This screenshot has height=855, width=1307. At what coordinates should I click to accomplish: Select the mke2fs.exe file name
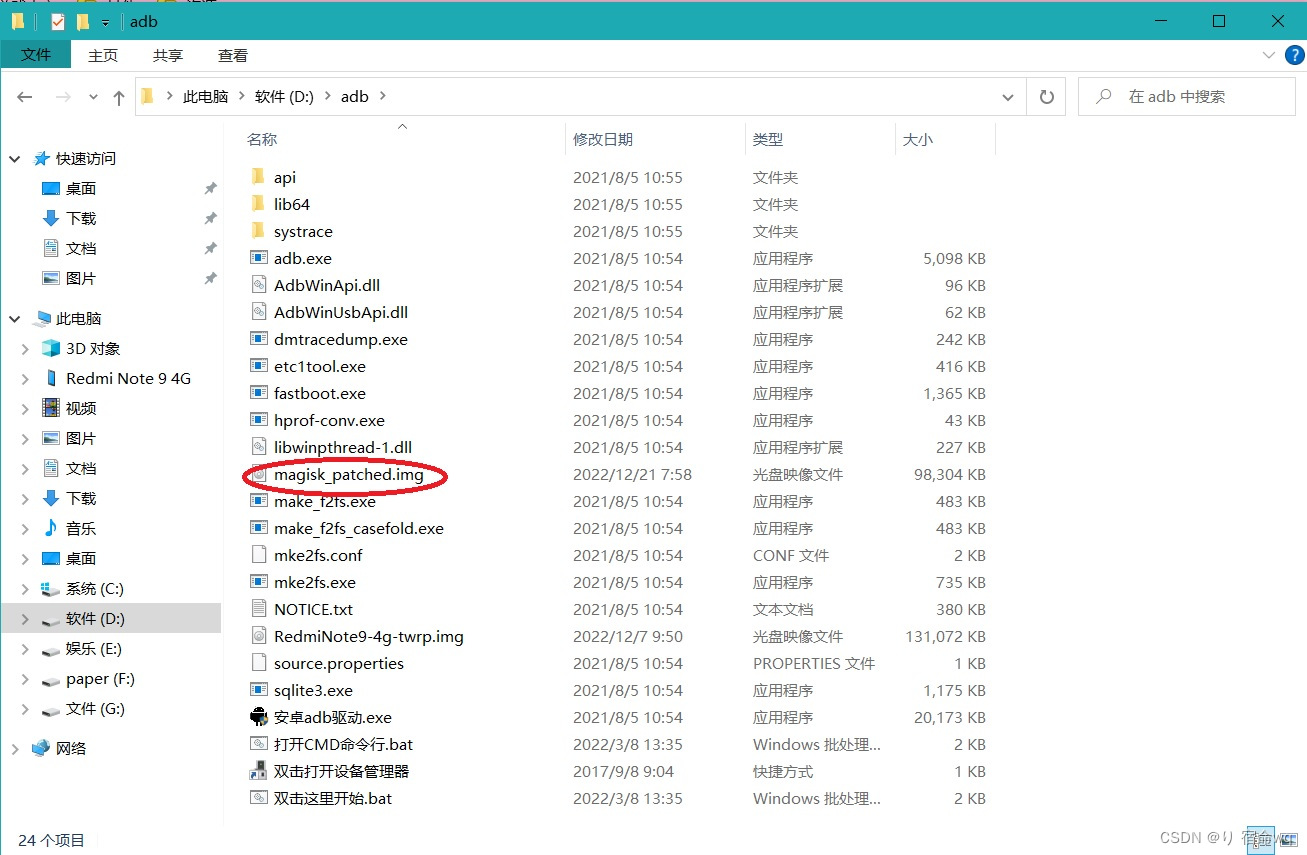(x=315, y=582)
